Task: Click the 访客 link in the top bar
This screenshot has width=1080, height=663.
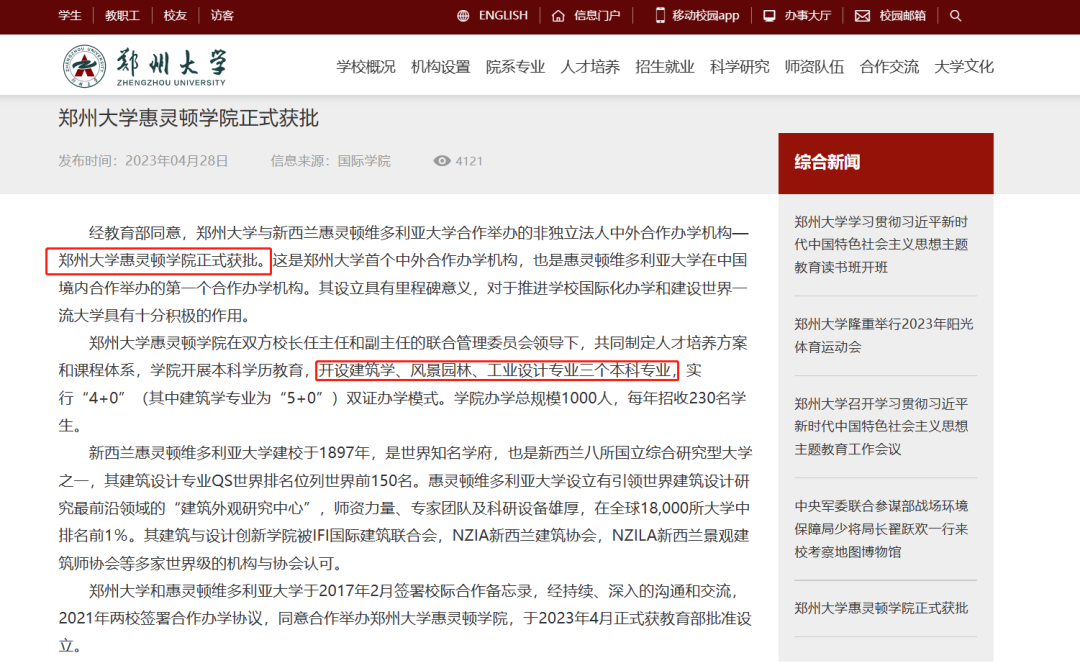Action: point(221,15)
